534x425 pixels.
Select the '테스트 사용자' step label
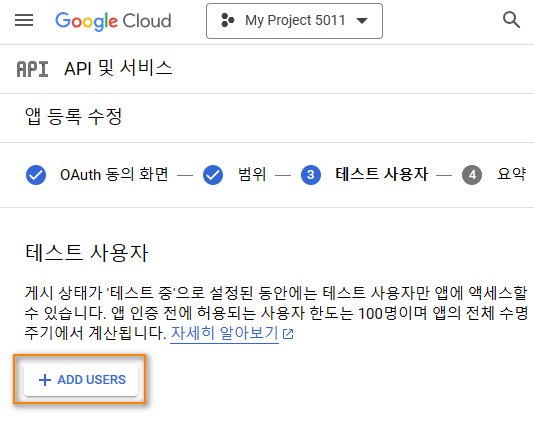(x=381, y=174)
